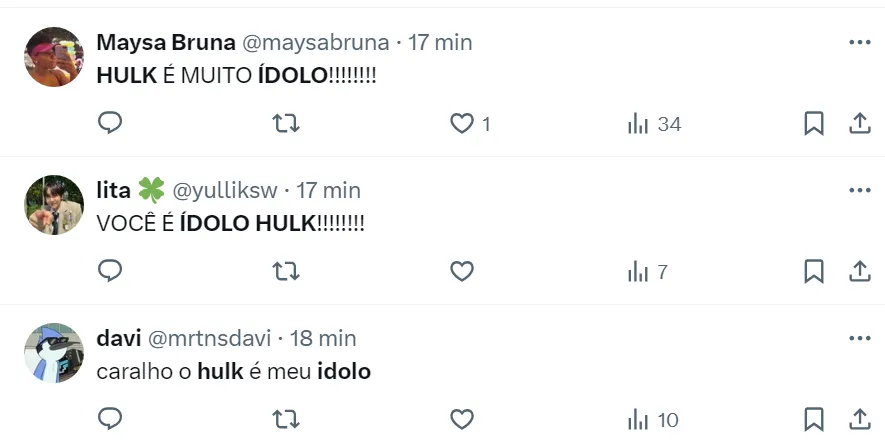The height and width of the screenshot is (443, 885).
Task: Repost Maysa Bruna's HULK tweet
Action: point(286,123)
